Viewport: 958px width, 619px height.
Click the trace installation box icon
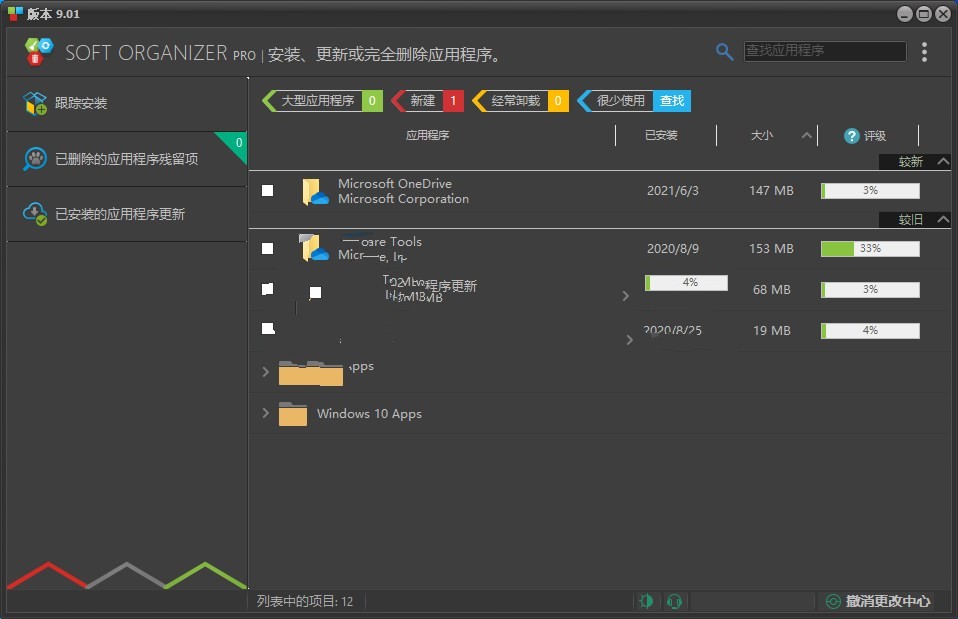pos(35,103)
